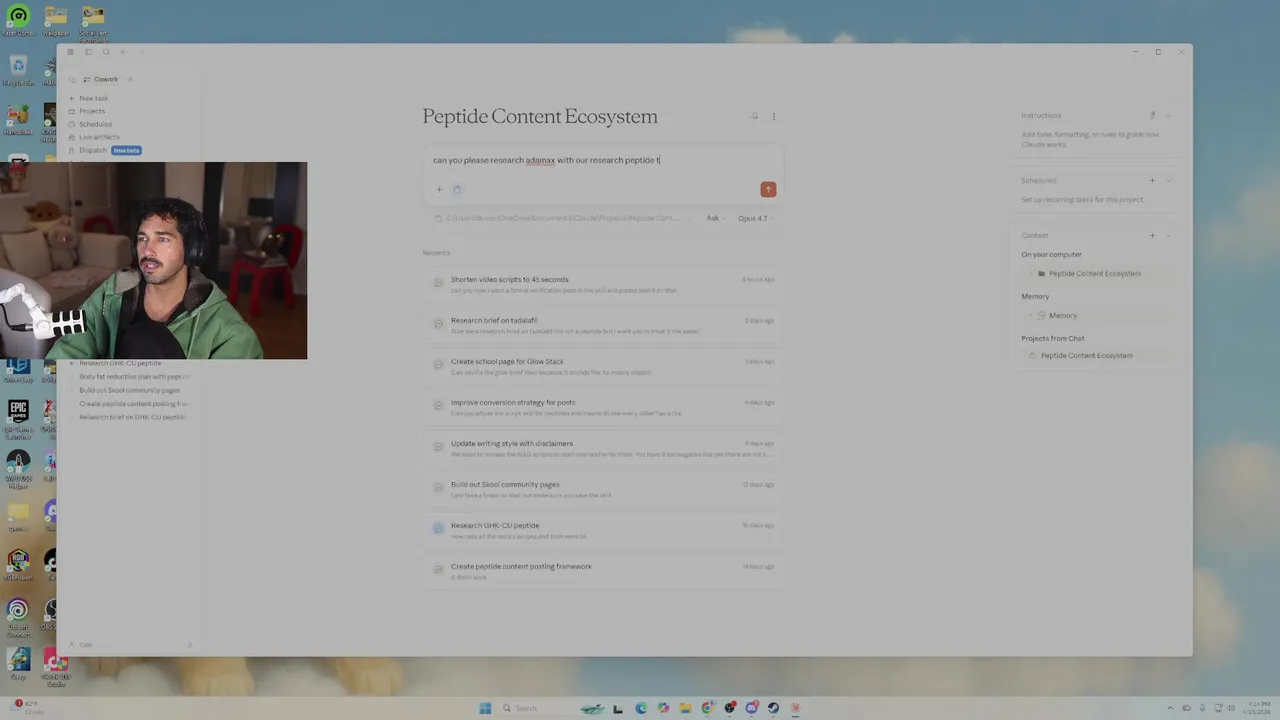Send the message with orange arrow button
1280x720 pixels.
(768, 189)
